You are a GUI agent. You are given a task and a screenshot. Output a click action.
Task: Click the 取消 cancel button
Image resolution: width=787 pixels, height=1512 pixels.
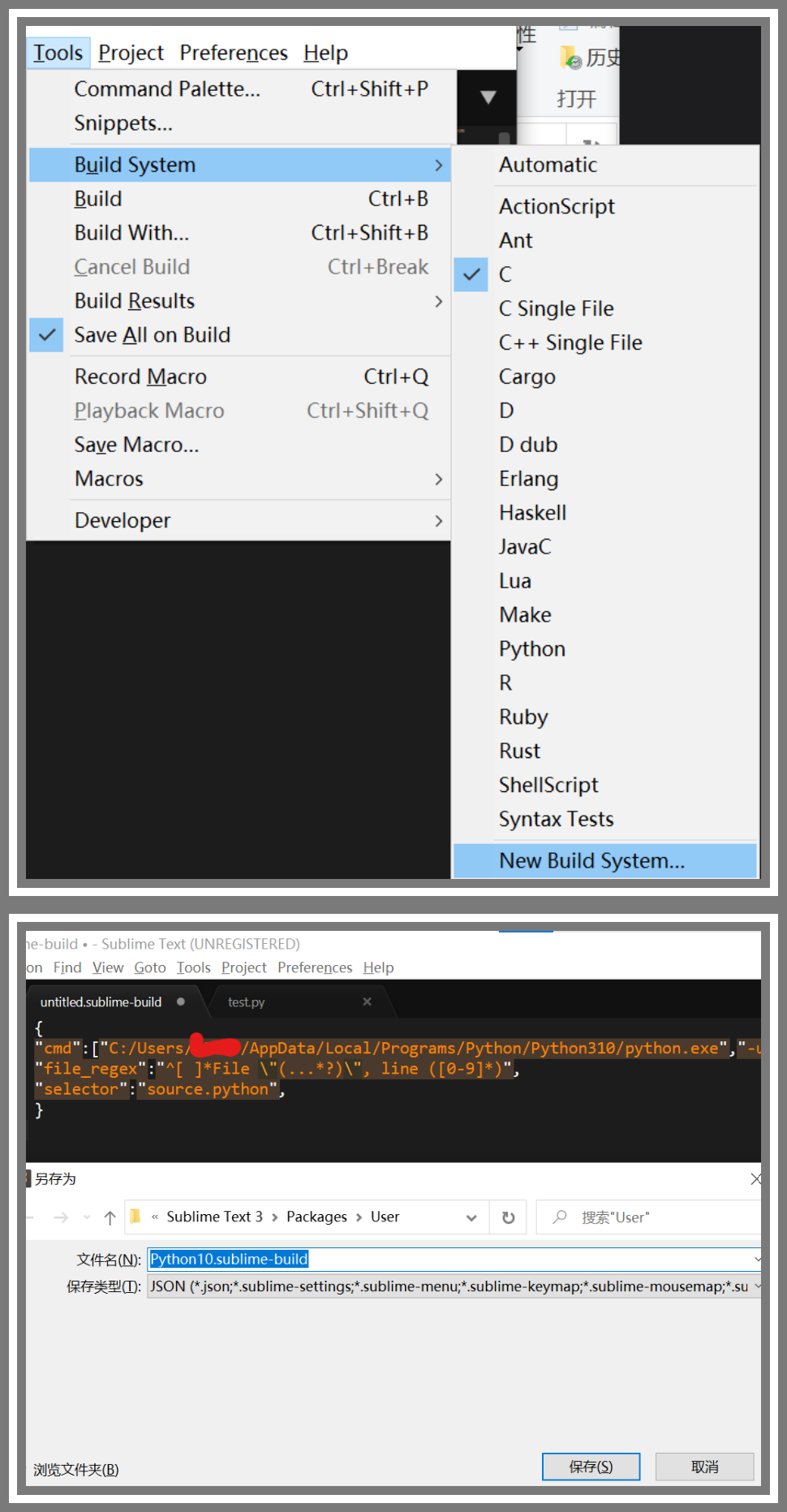[x=705, y=1467]
